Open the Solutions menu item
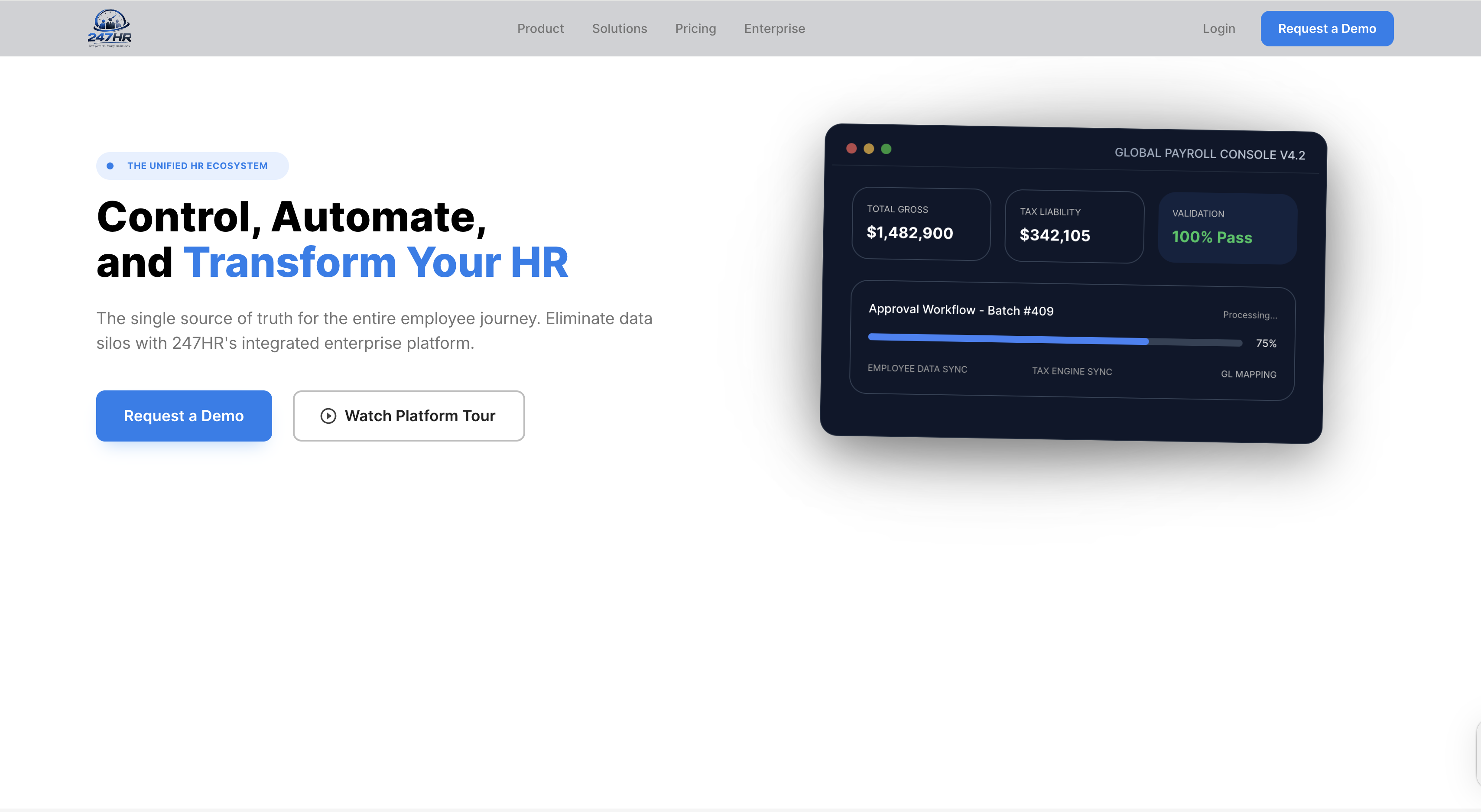Viewport: 1481px width, 812px height. coord(619,29)
